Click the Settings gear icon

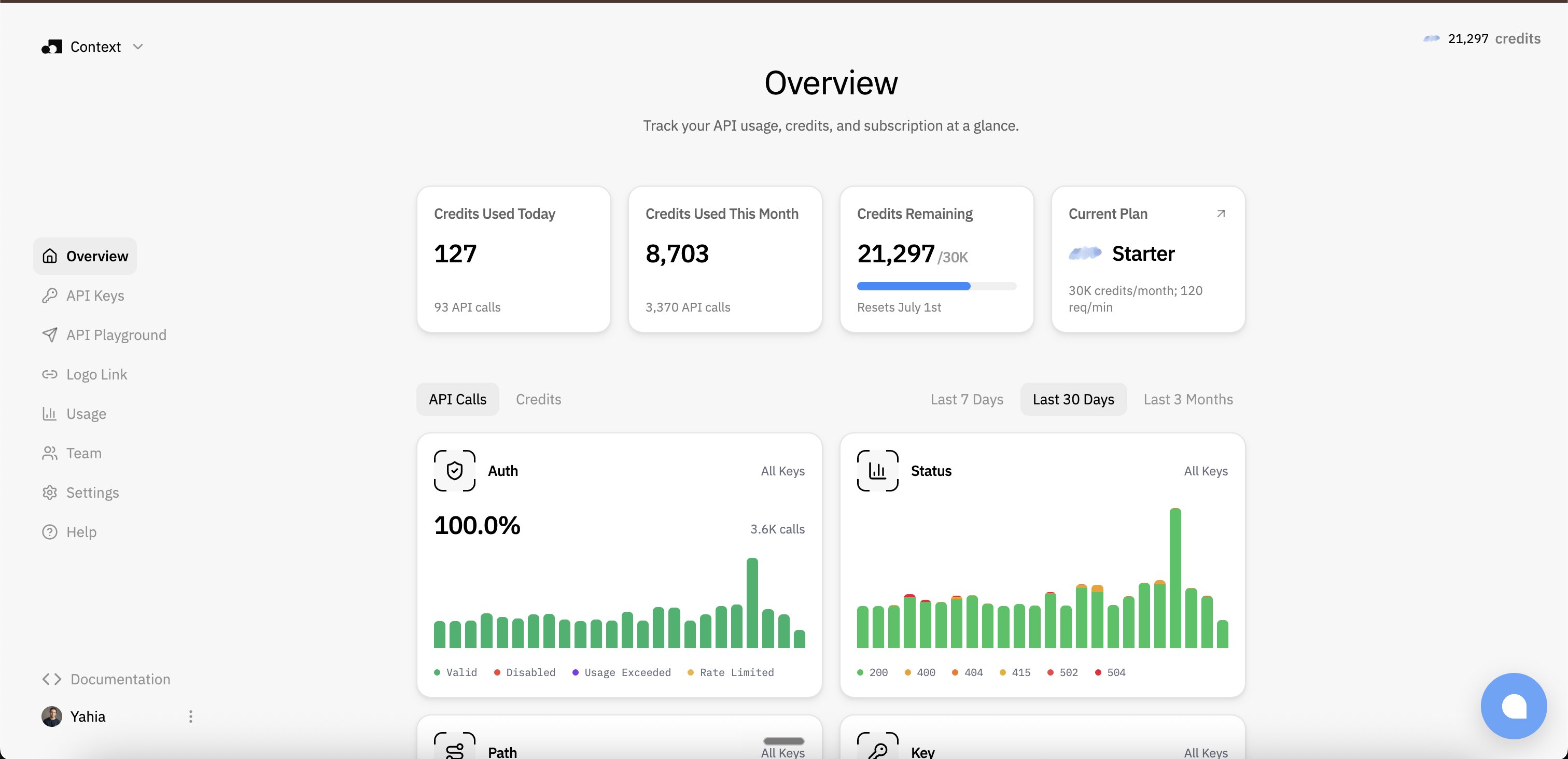click(50, 493)
